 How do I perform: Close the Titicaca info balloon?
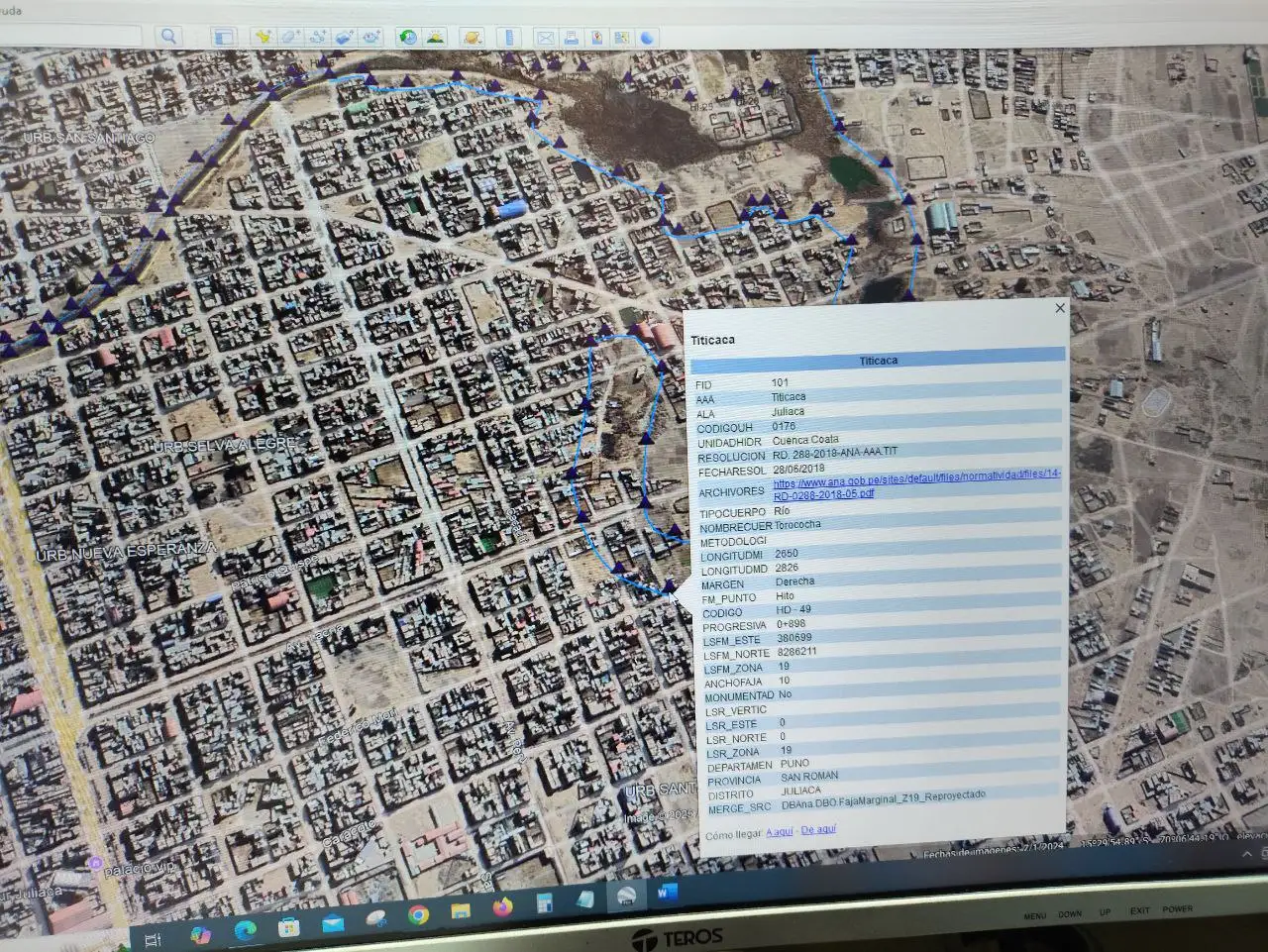click(1060, 308)
